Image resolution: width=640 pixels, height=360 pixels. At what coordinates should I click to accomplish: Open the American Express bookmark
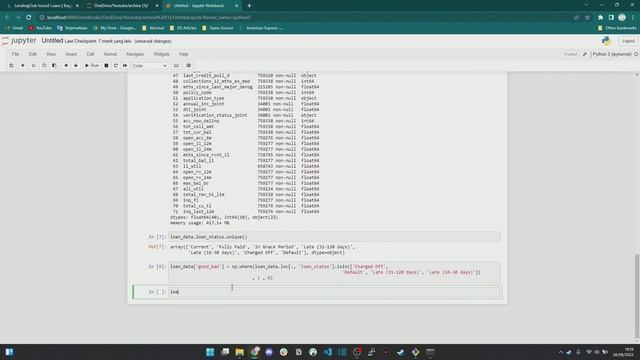coord(261,28)
